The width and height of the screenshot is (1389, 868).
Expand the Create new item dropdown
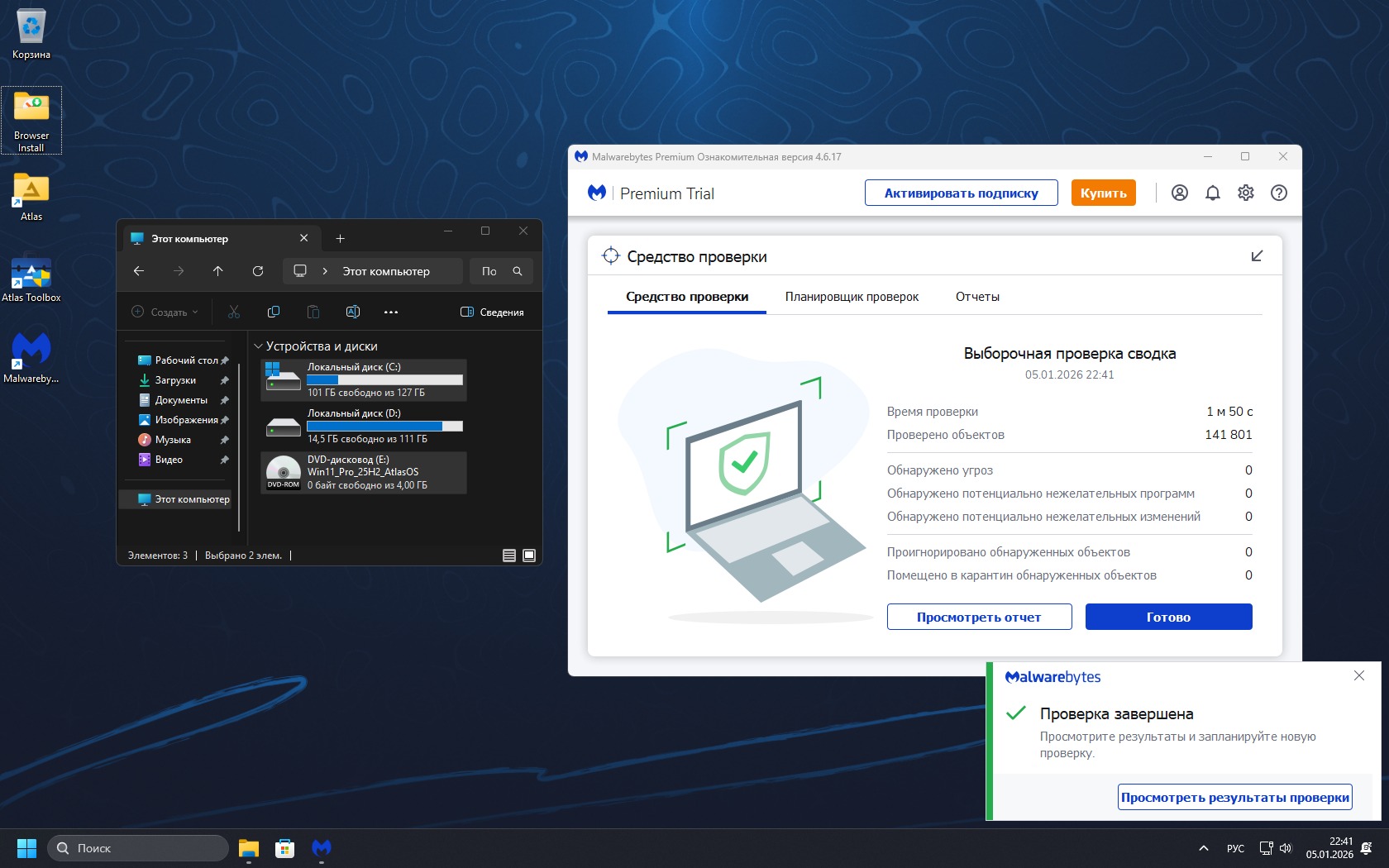[165, 312]
